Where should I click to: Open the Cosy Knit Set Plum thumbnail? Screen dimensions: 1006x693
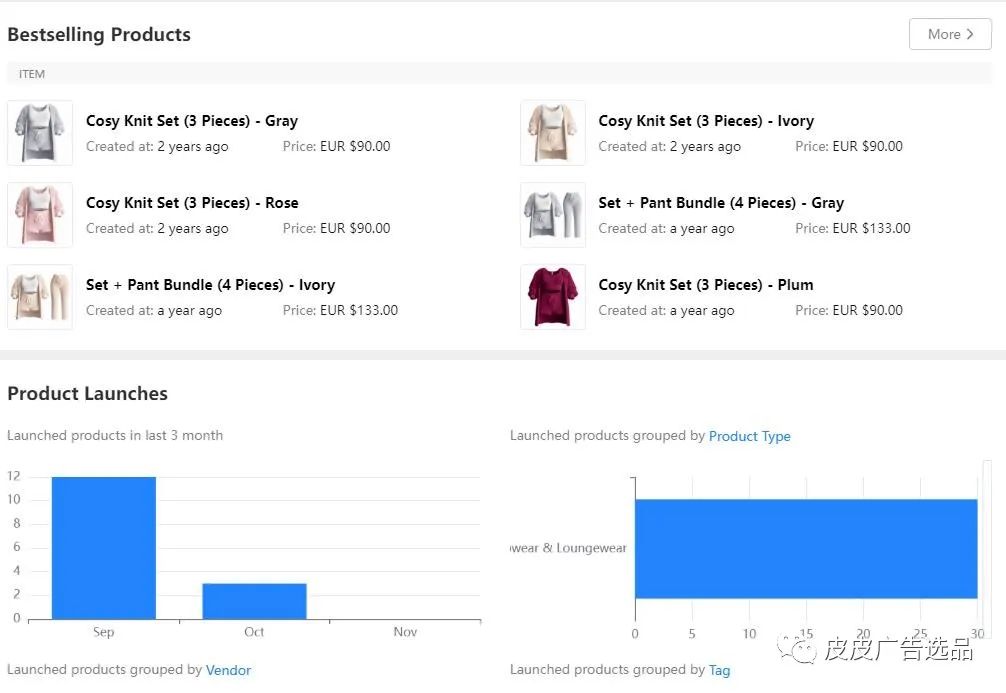point(553,297)
